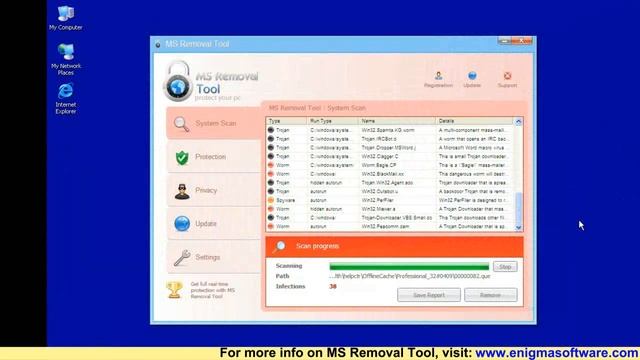Click the Spyware row orange type icon
Viewport: 640px width, 360px height.
click(271, 200)
